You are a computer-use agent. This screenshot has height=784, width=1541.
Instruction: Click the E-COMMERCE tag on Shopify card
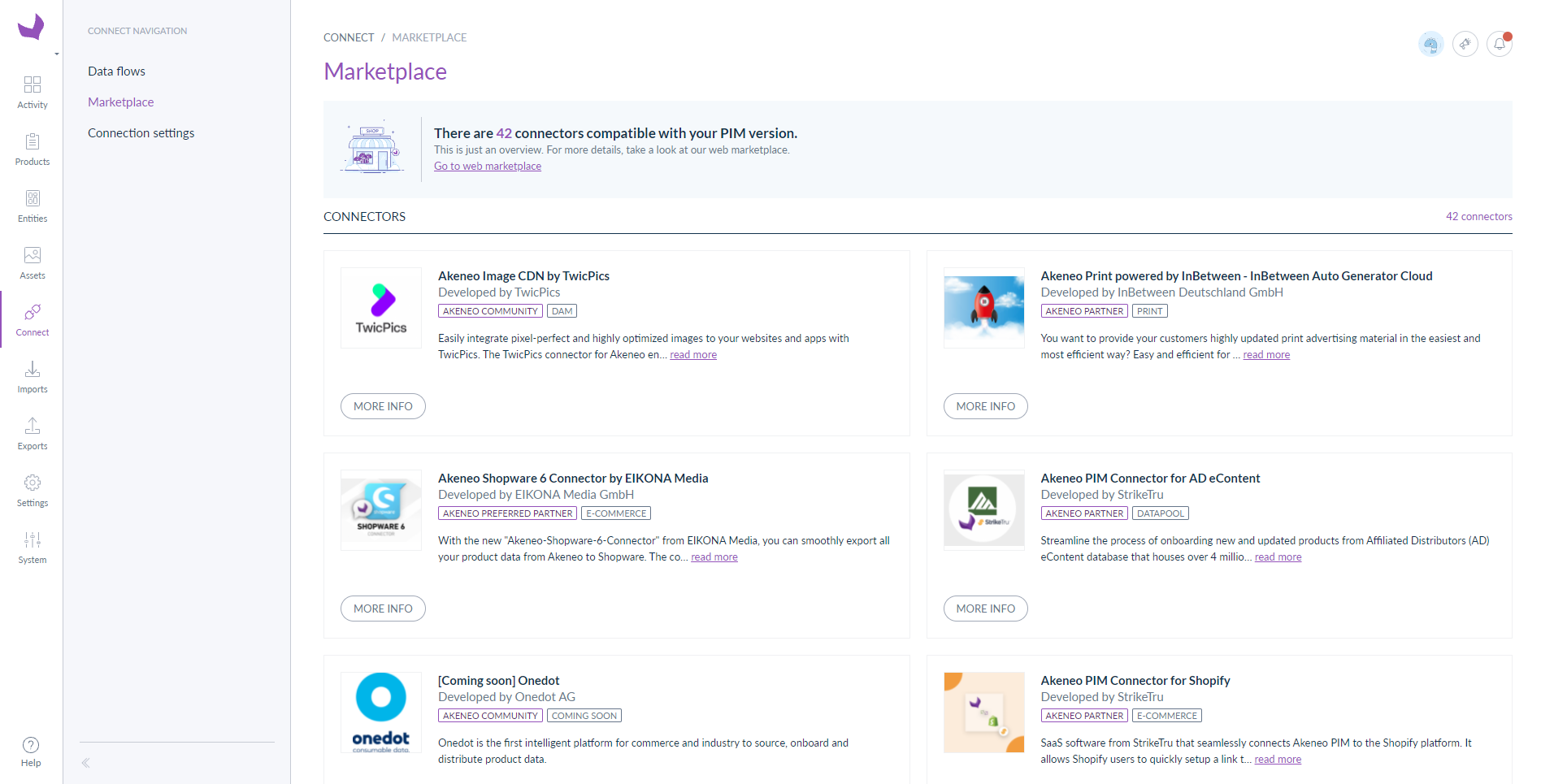[x=1166, y=716]
